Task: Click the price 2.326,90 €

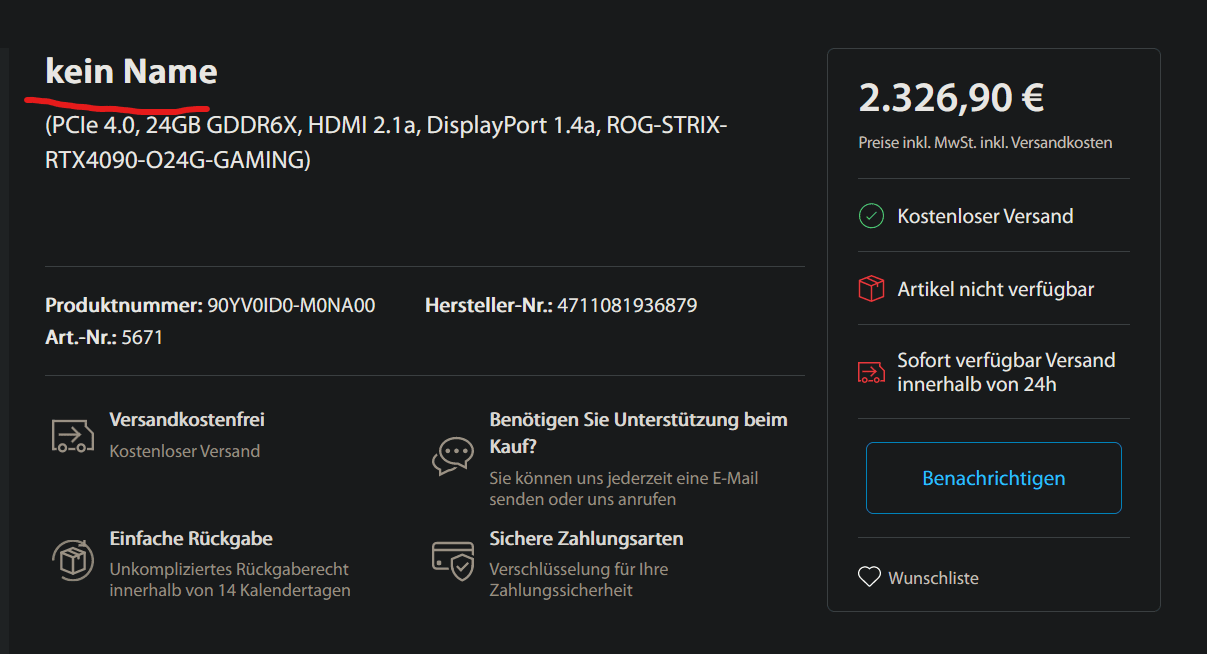Action: pyautogui.click(x=951, y=97)
